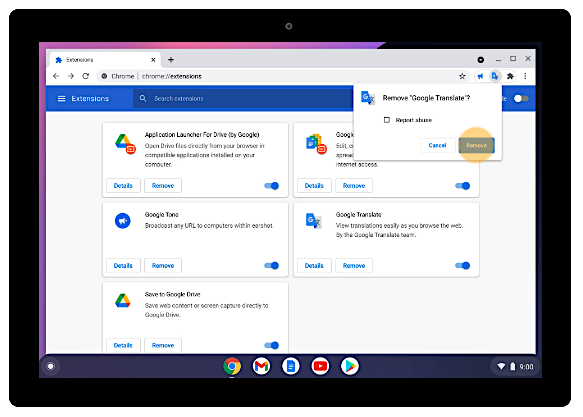
Task: Close the Extensions tab
Action: (153, 60)
